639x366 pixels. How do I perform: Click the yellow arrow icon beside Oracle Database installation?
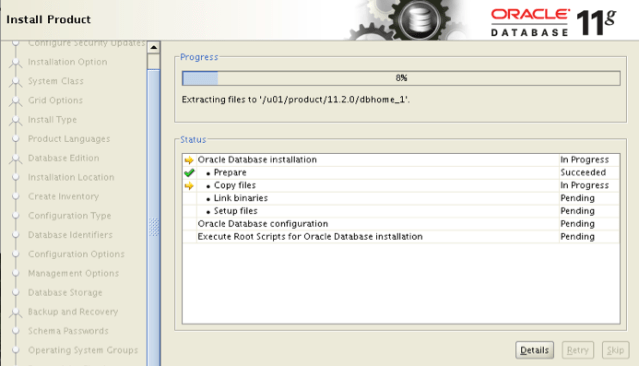click(189, 160)
